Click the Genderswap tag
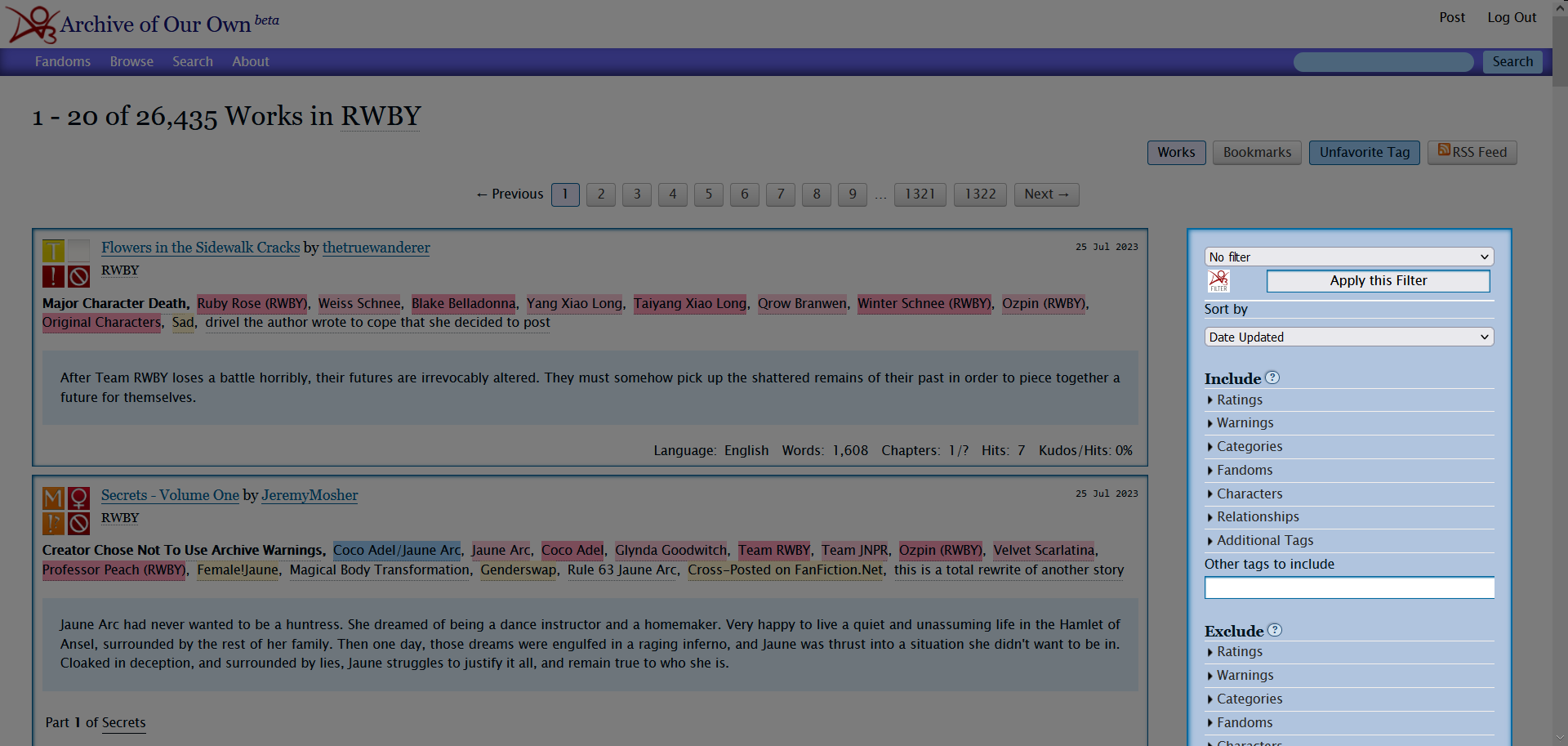This screenshot has height=746, width=1568. point(519,570)
